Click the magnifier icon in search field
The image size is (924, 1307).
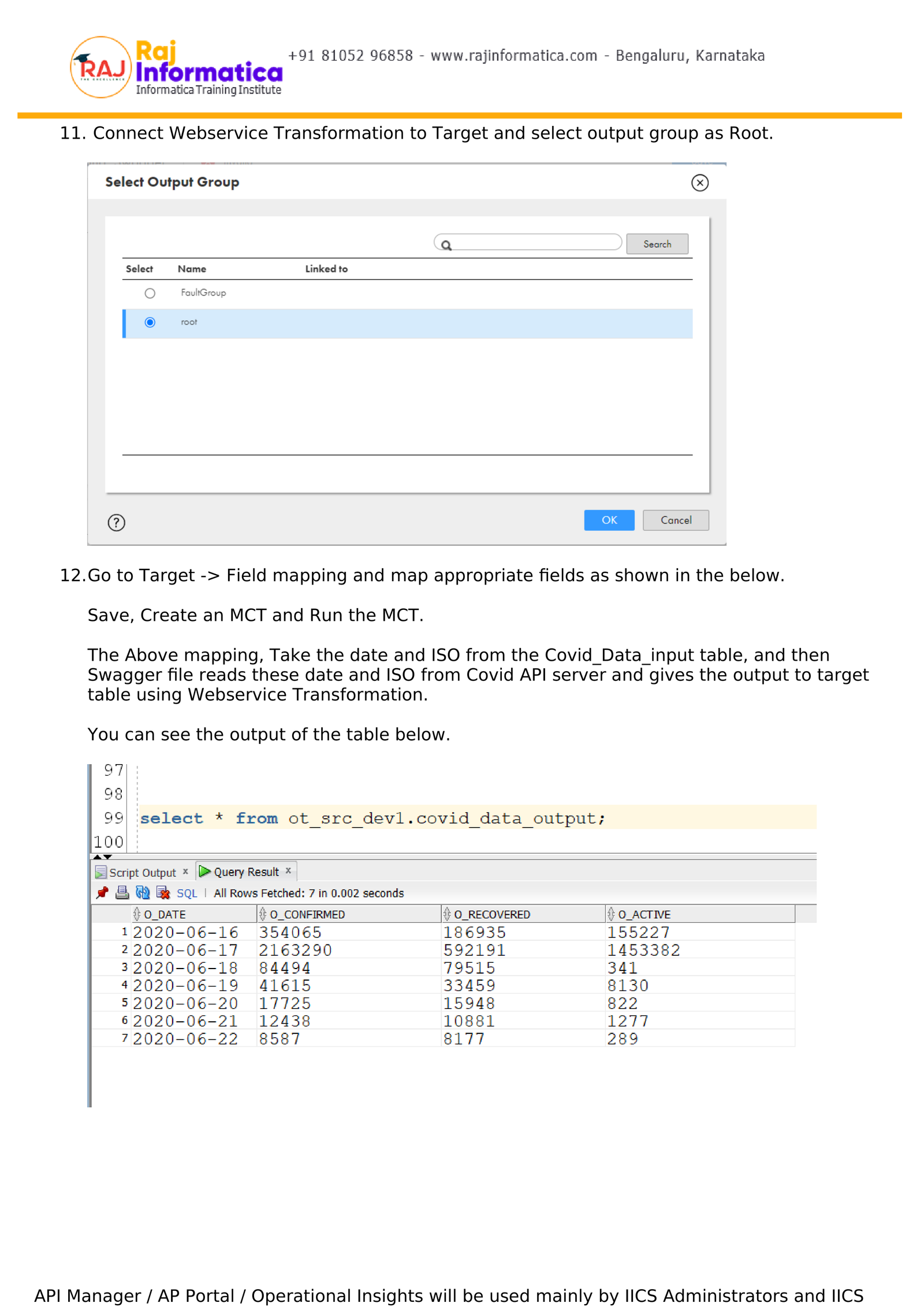[446, 245]
